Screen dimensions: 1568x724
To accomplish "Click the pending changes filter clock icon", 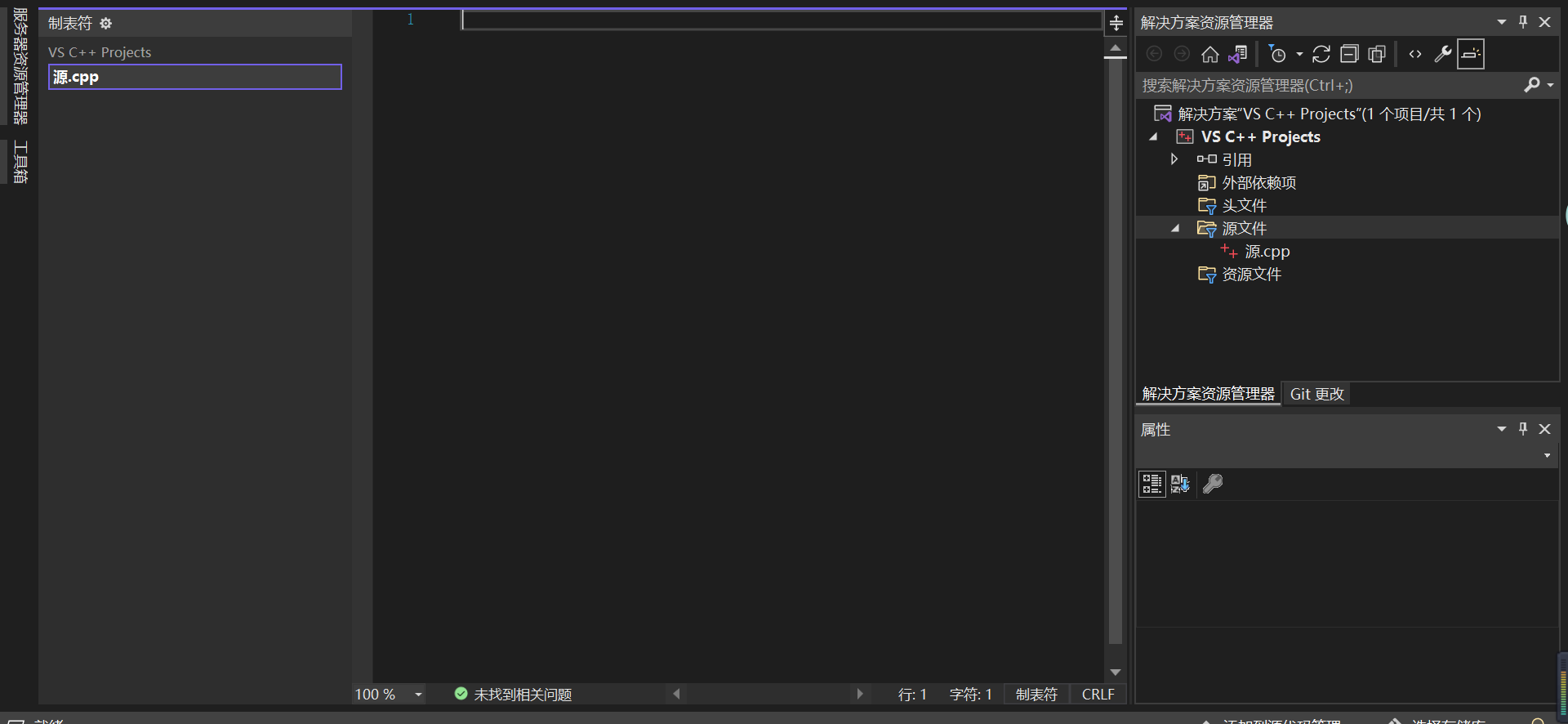I will (1277, 54).
